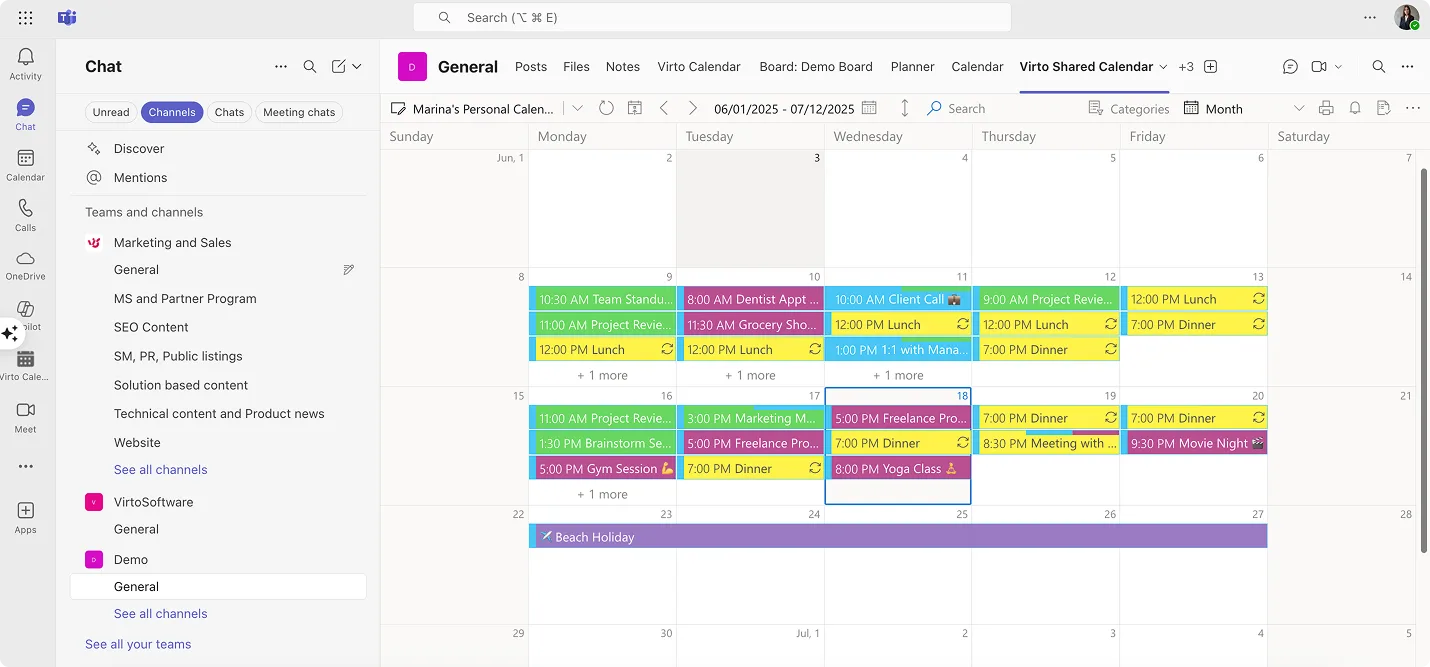The width and height of the screenshot is (1430, 667).
Task: Open the notifications bell in calendar toolbar
Action: tap(1355, 108)
